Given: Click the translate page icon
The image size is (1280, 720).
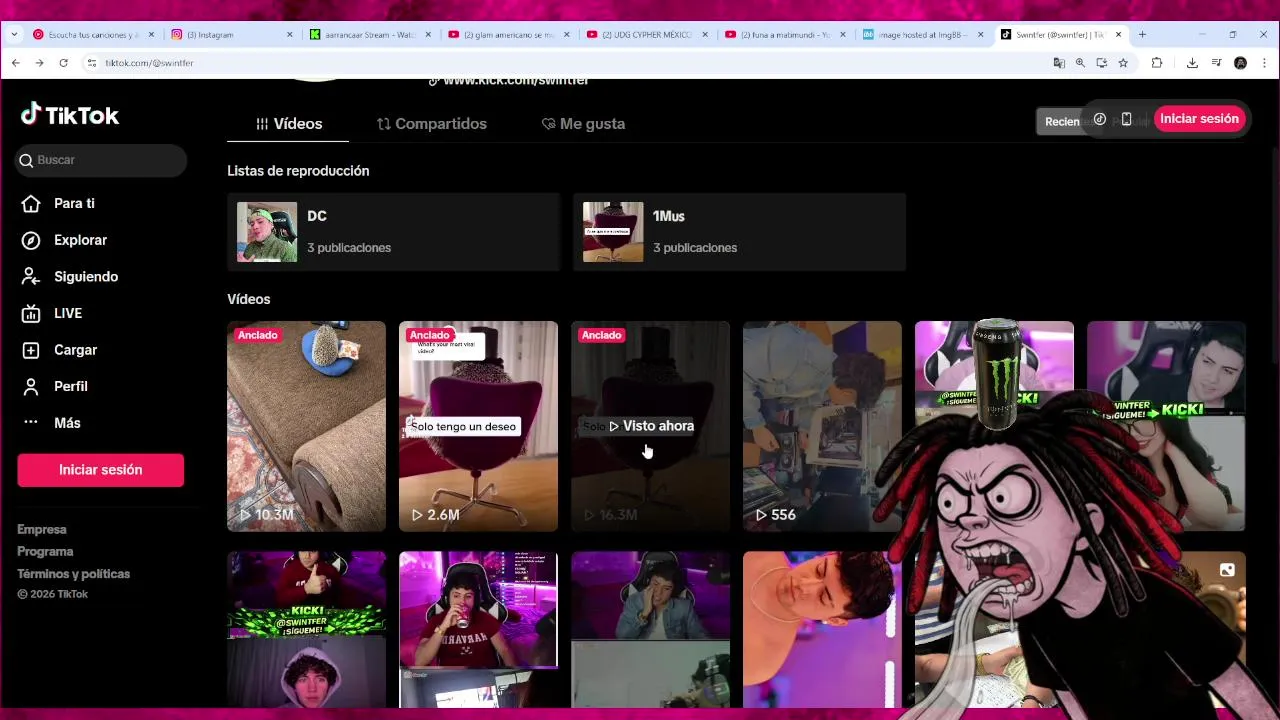Looking at the screenshot, I should coord(1059,63).
